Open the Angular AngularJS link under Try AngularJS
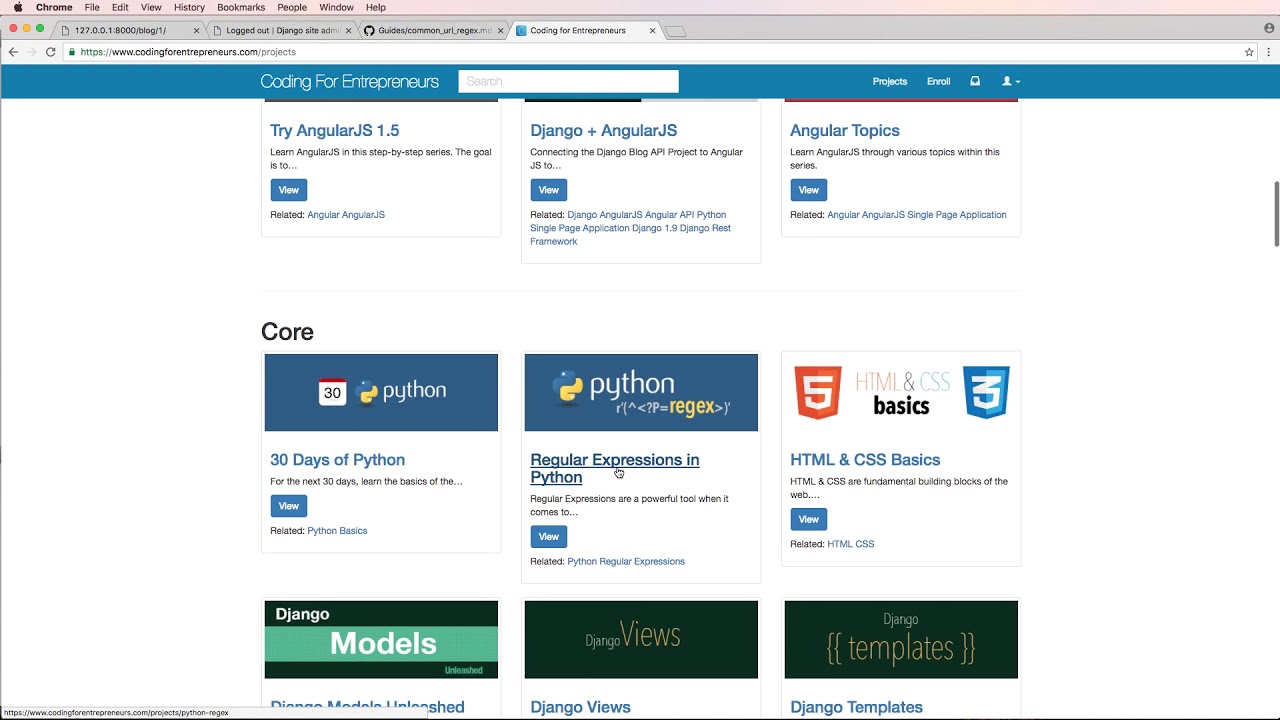Viewport: 1280px width, 720px height. 346,215
